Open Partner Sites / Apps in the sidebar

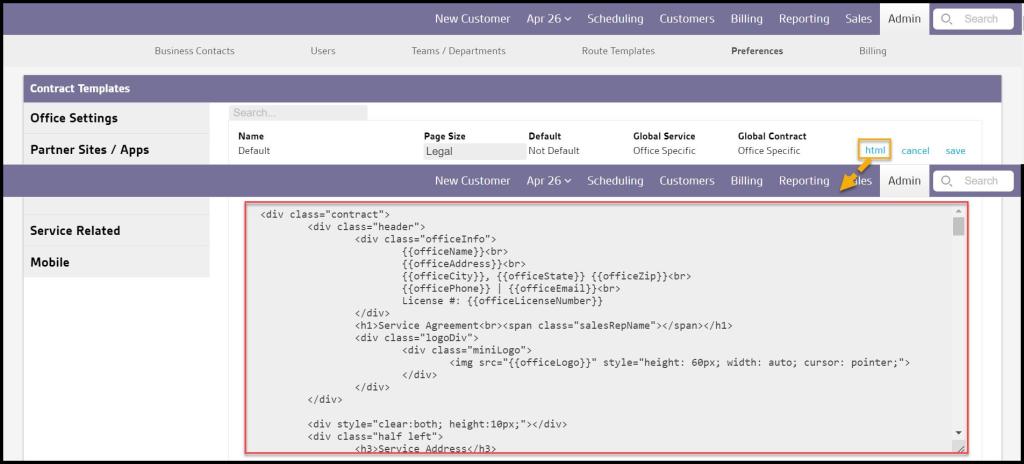89,150
